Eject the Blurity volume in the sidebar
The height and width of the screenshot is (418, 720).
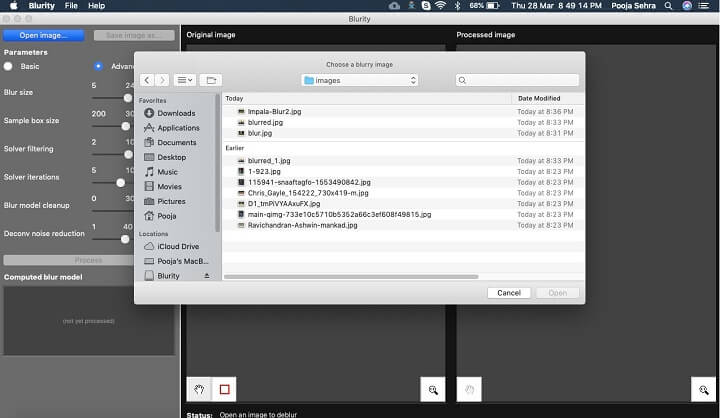click(x=207, y=276)
